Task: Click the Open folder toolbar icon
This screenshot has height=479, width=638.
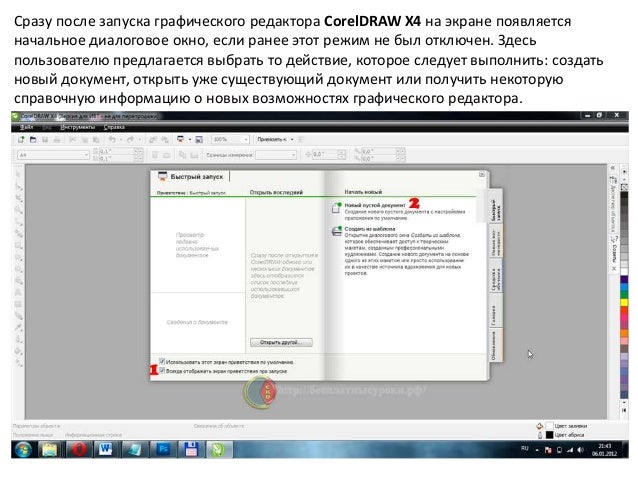Action: click(33, 140)
